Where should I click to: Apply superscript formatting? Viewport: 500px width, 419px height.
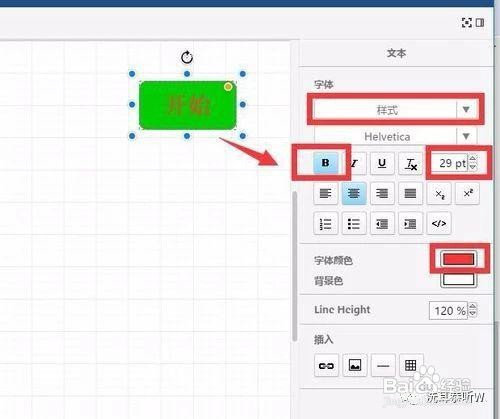pyautogui.click(x=467, y=193)
